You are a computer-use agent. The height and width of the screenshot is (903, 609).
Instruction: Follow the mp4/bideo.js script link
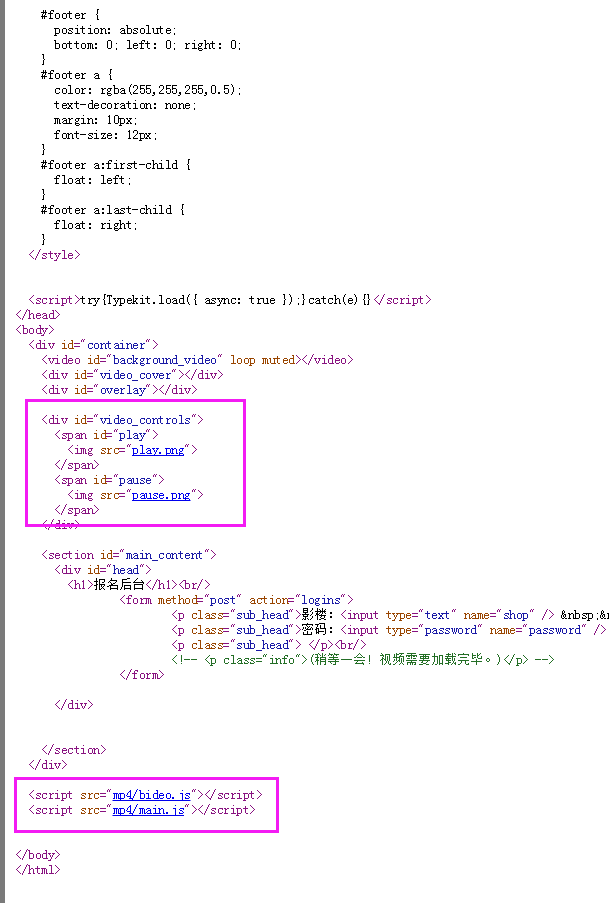tap(152, 795)
